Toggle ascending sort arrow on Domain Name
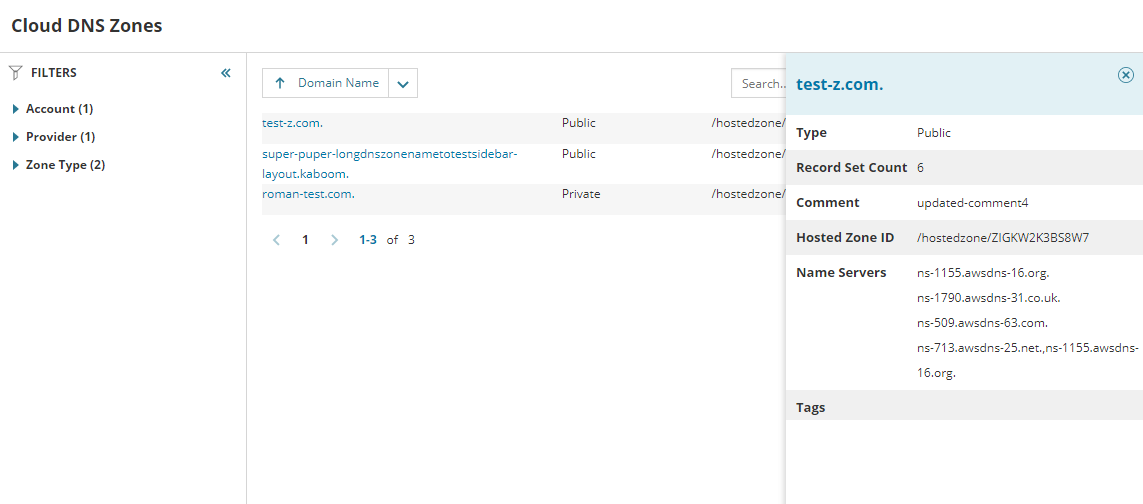Image resolution: width=1143 pixels, height=504 pixels. point(280,83)
